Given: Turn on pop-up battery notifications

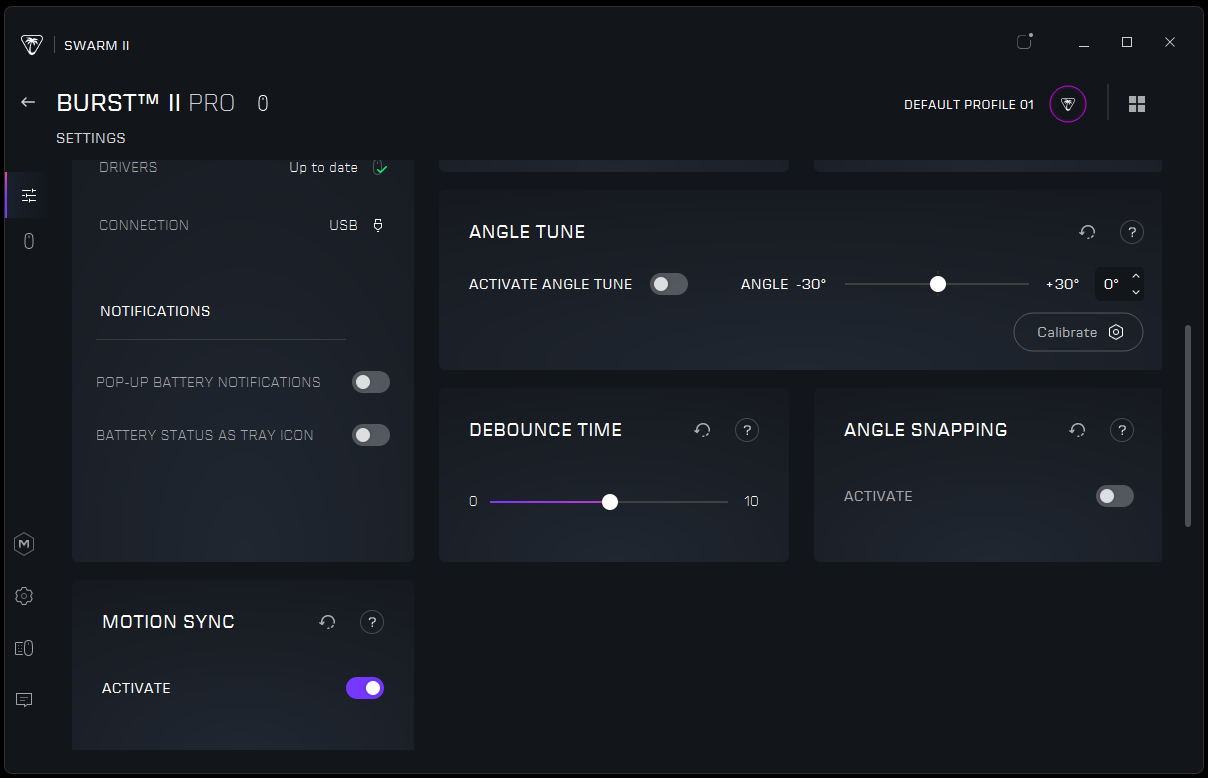Looking at the screenshot, I should tap(370, 382).
